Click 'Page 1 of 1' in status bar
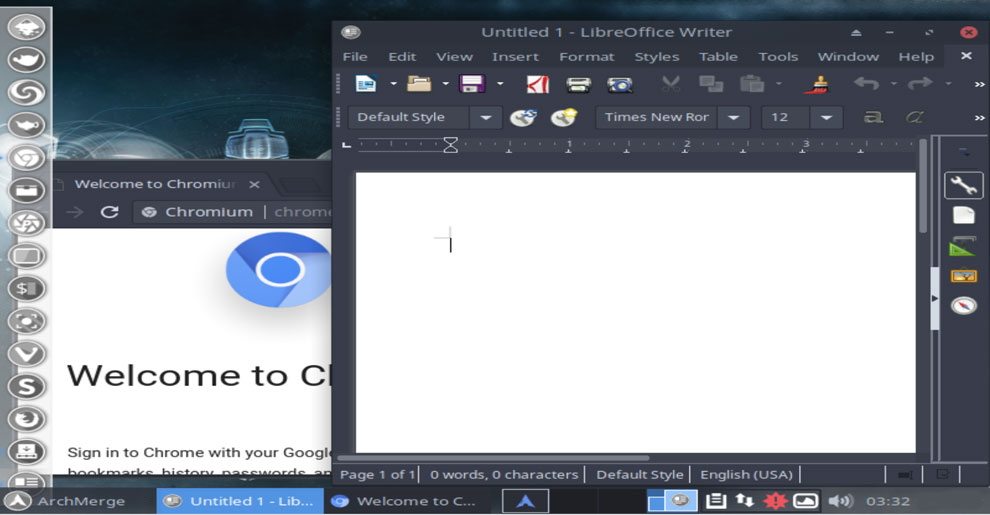This screenshot has height=515, width=990. point(378,475)
